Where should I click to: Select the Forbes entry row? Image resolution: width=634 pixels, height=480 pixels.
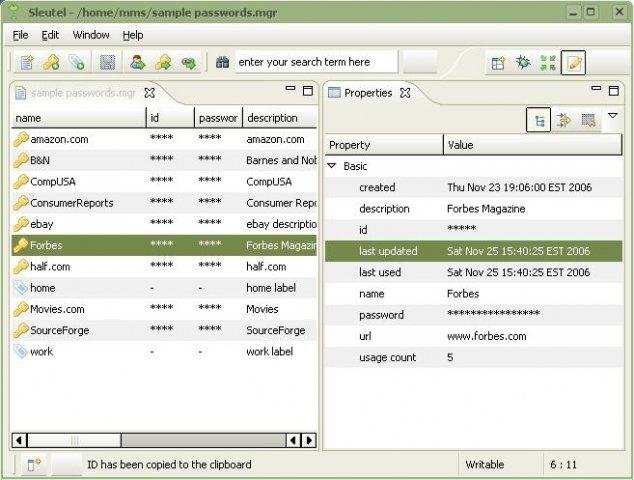click(164, 245)
